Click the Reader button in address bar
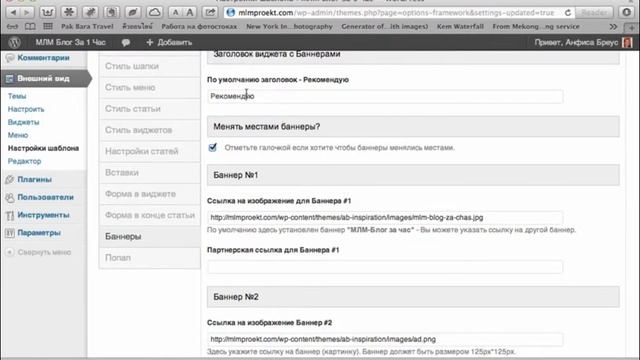 [594, 13]
